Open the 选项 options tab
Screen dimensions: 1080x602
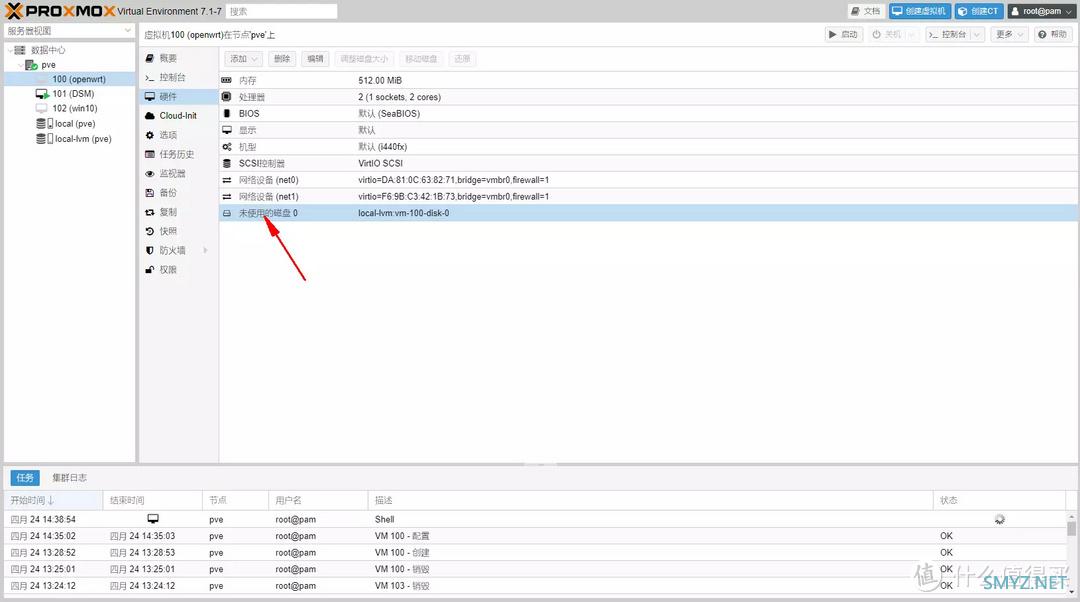coord(178,135)
